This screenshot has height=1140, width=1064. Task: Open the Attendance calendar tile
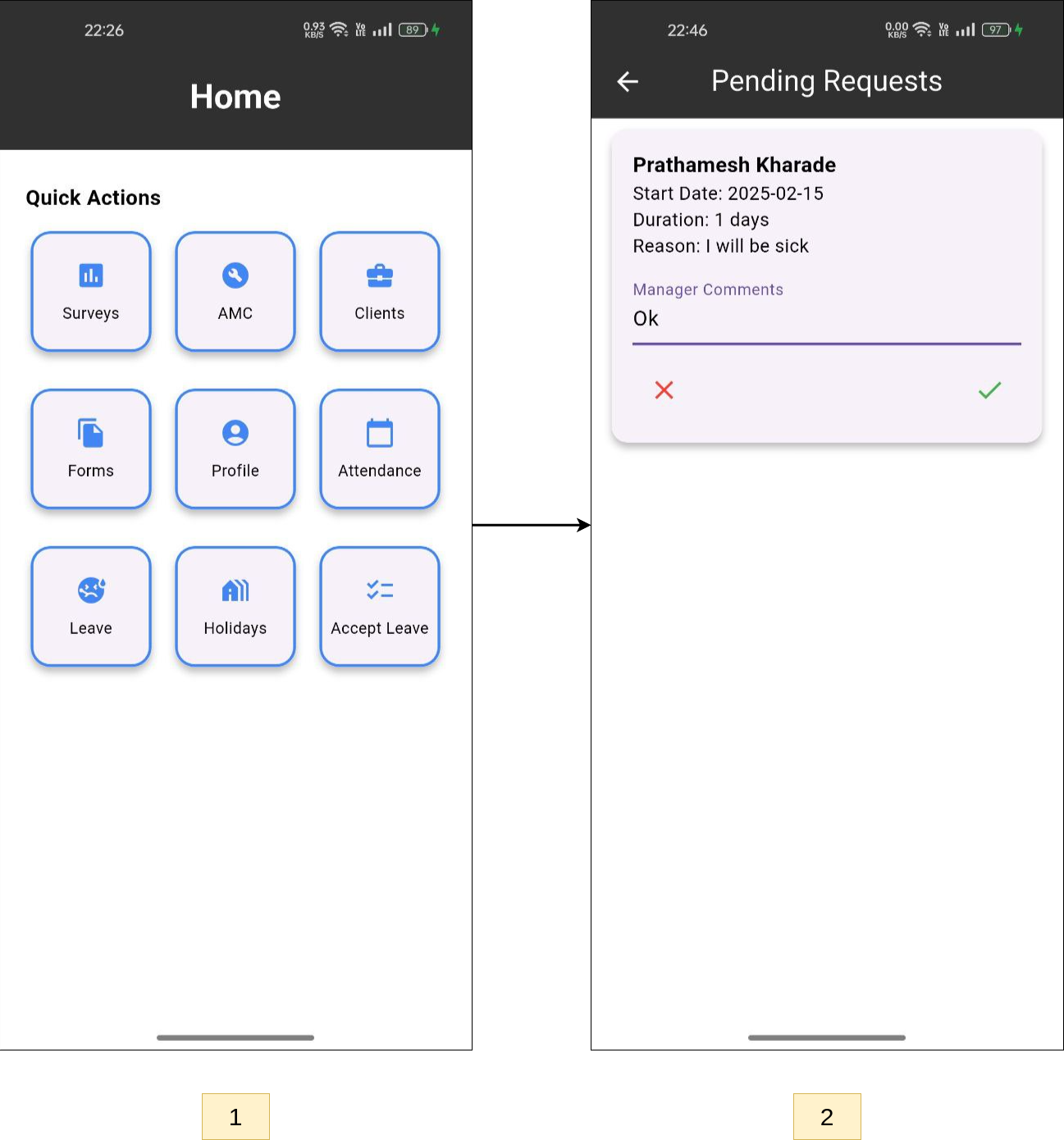click(380, 449)
